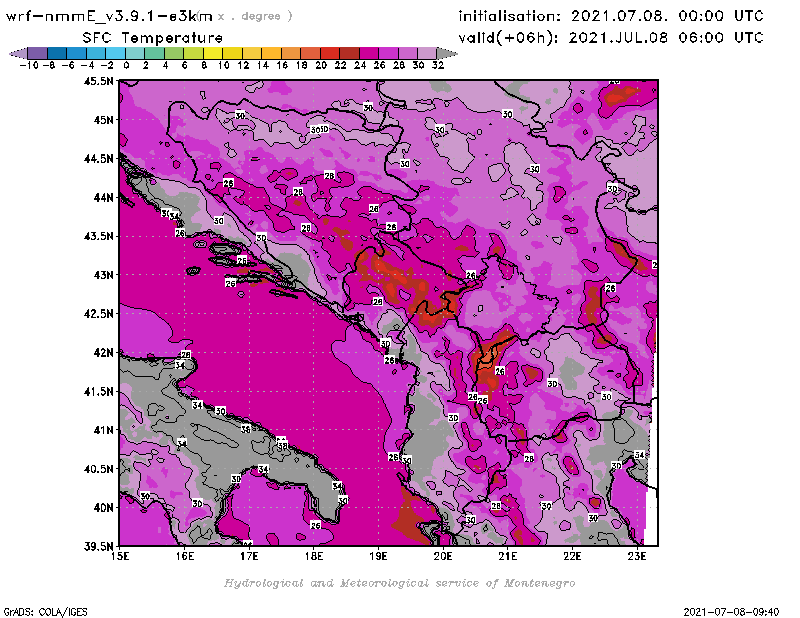Select the legend swatch between 2 and 4
The height and width of the screenshot is (618, 800).
[155, 54]
